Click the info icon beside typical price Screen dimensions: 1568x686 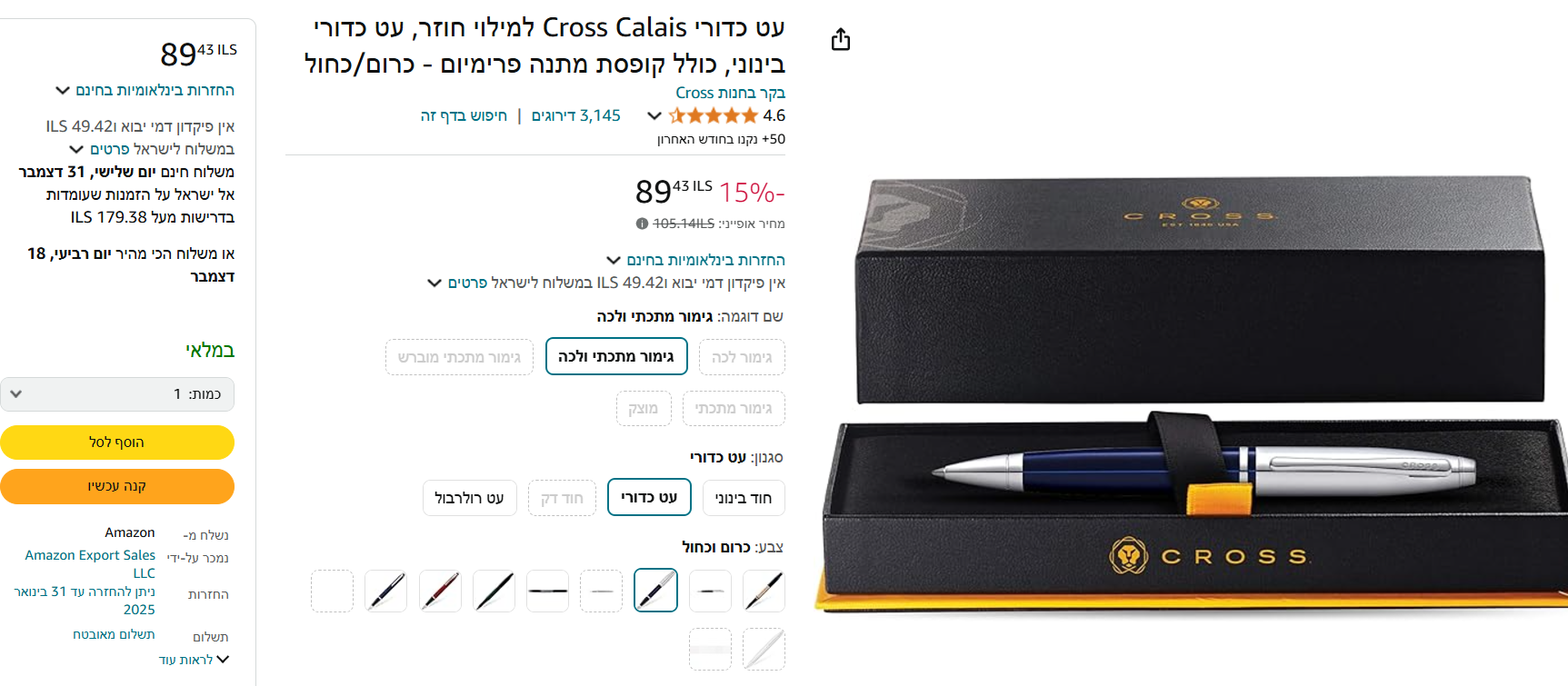coord(642,224)
